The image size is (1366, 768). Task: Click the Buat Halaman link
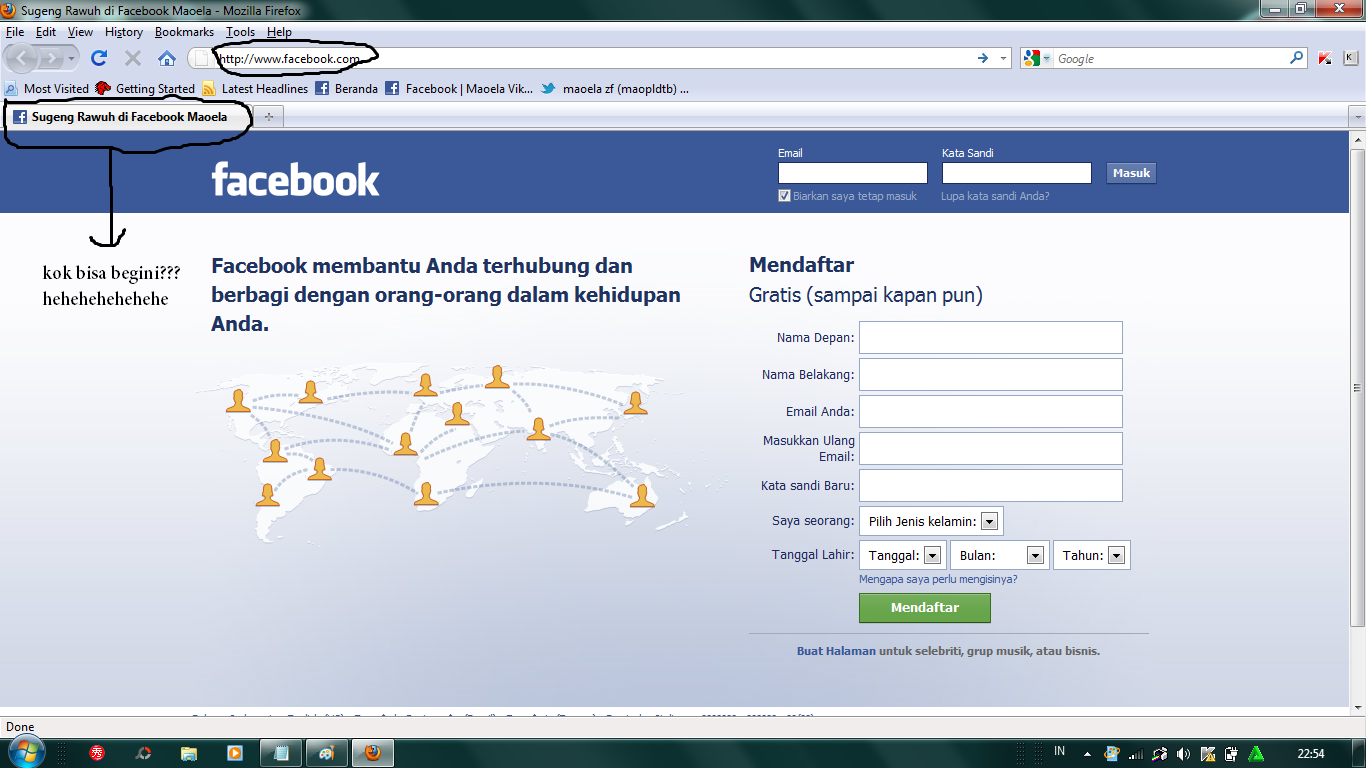[x=836, y=651]
